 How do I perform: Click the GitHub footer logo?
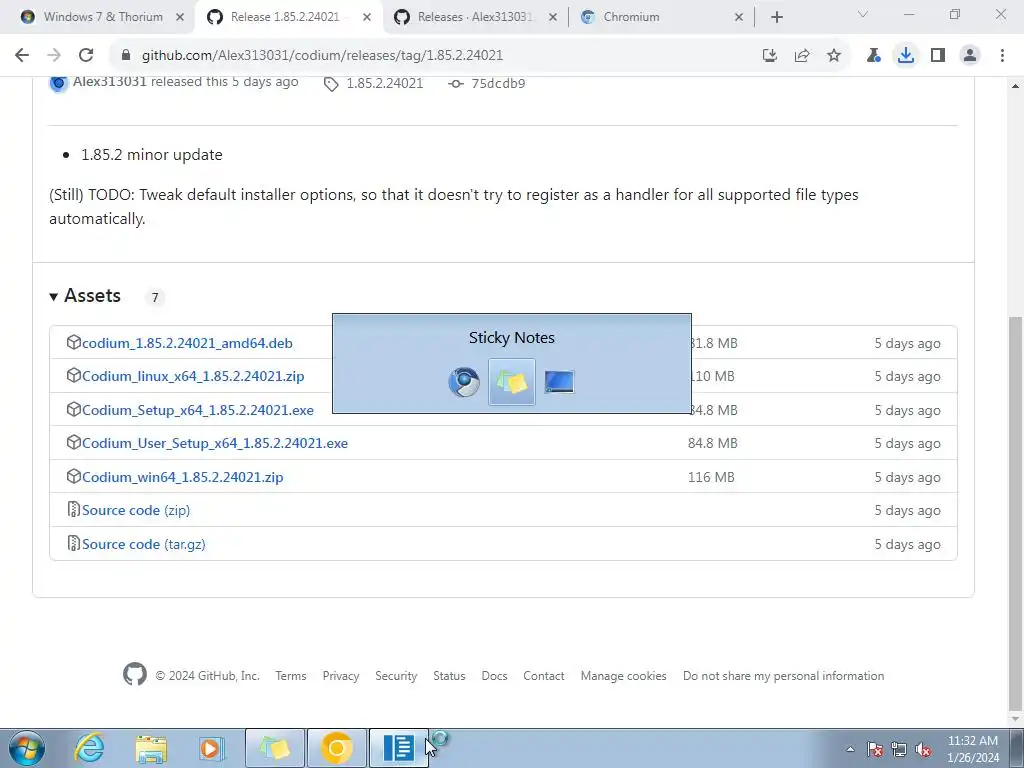pos(135,674)
